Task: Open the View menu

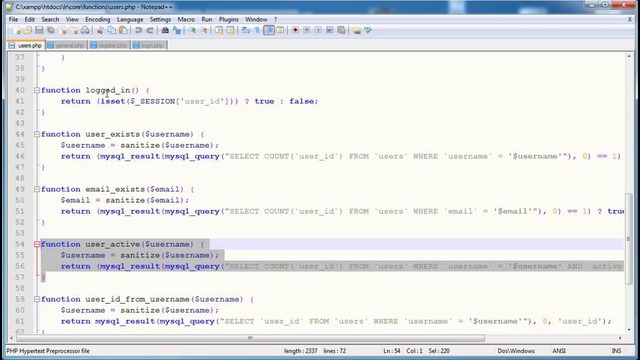Action: pos(72,19)
